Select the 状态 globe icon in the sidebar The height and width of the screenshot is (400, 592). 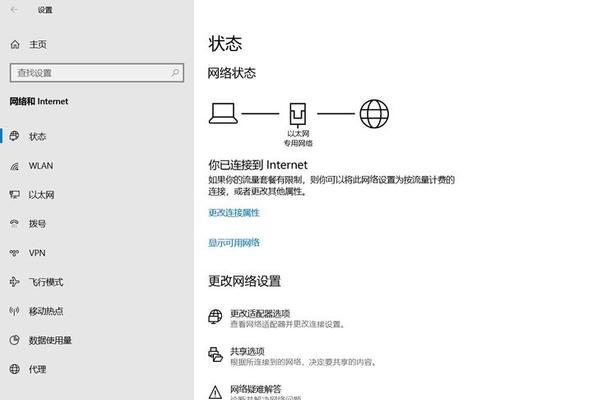tap(14, 136)
